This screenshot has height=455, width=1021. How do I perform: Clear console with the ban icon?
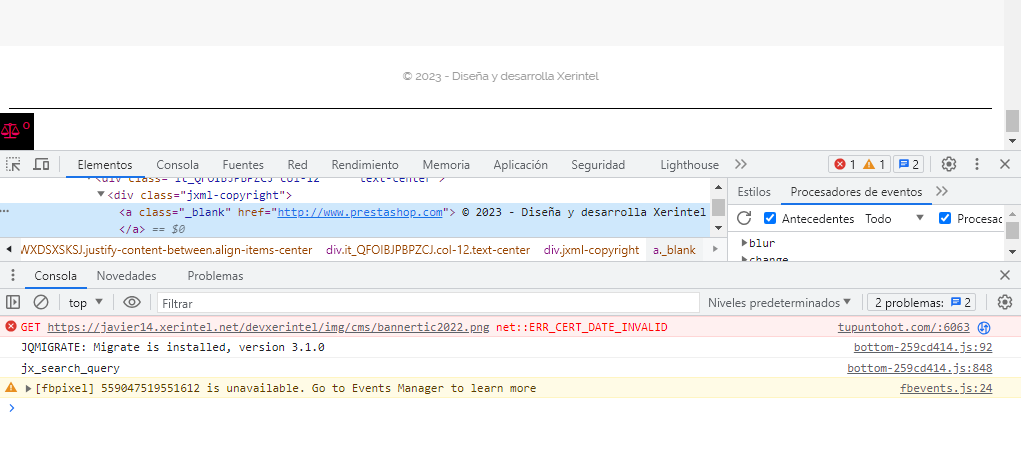click(x=41, y=302)
